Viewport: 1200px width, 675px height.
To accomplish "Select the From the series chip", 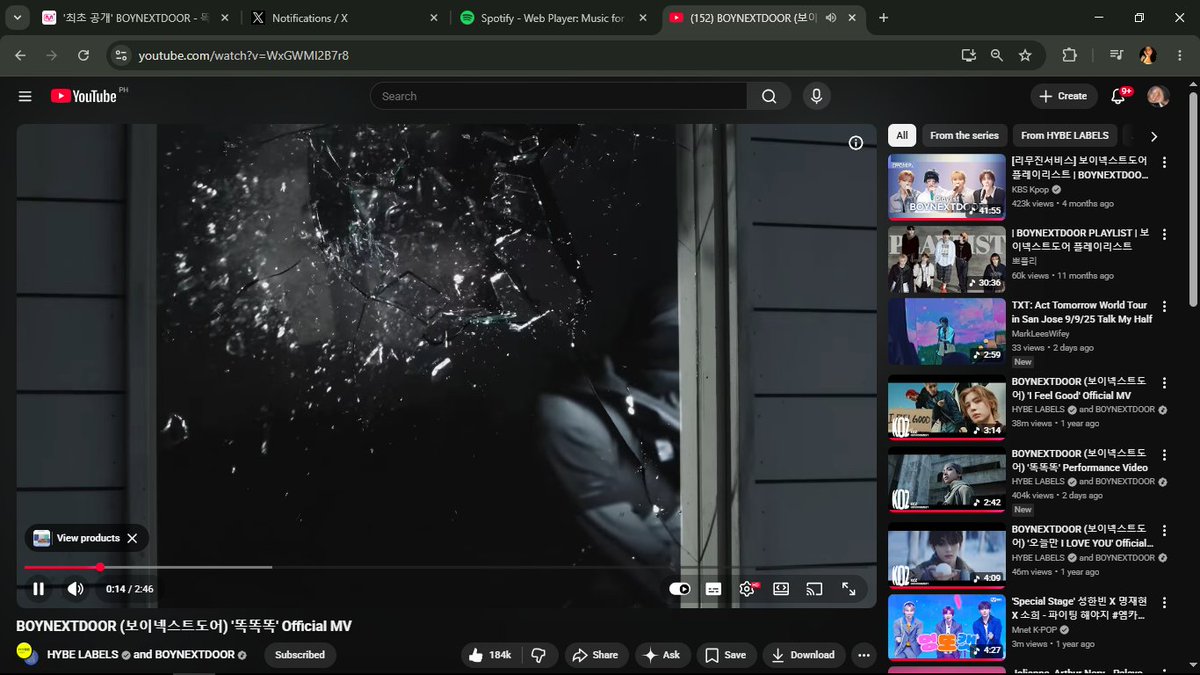I will [964, 136].
